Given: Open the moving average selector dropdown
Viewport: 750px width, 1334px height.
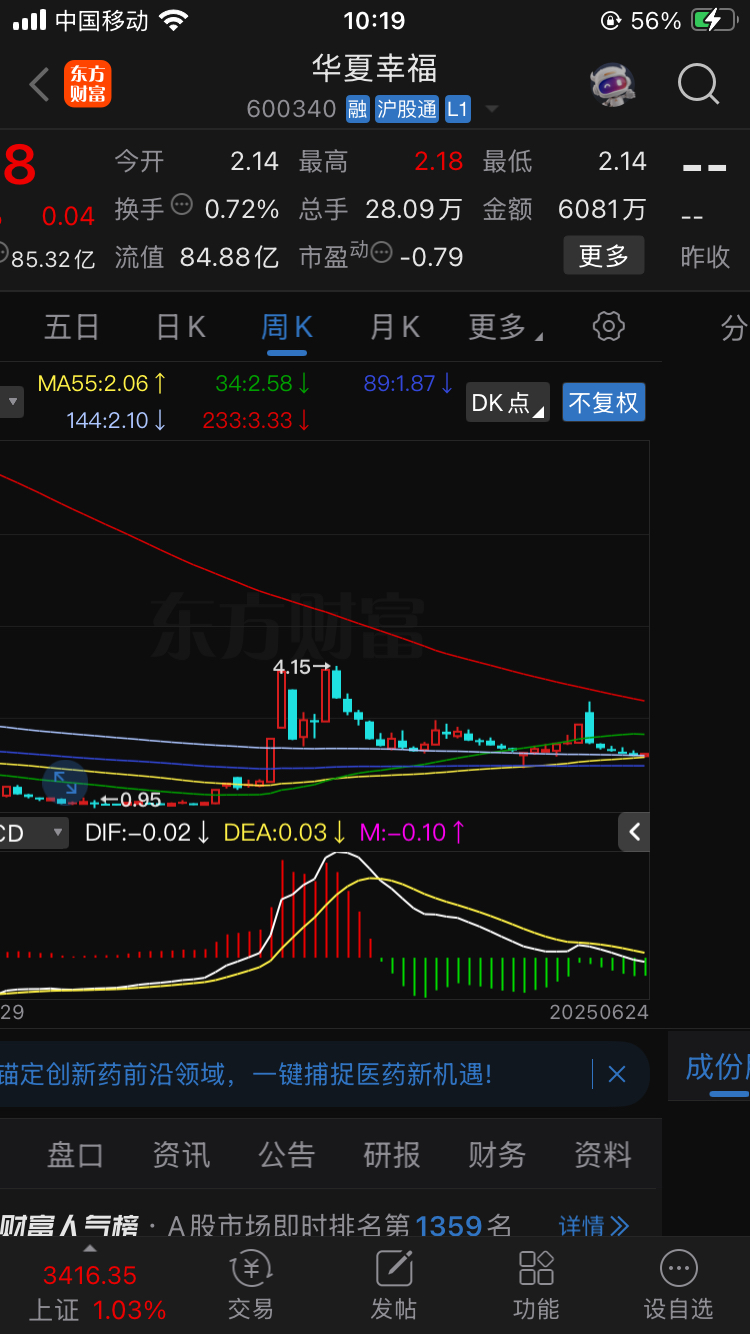Looking at the screenshot, I should [x=12, y=403].
